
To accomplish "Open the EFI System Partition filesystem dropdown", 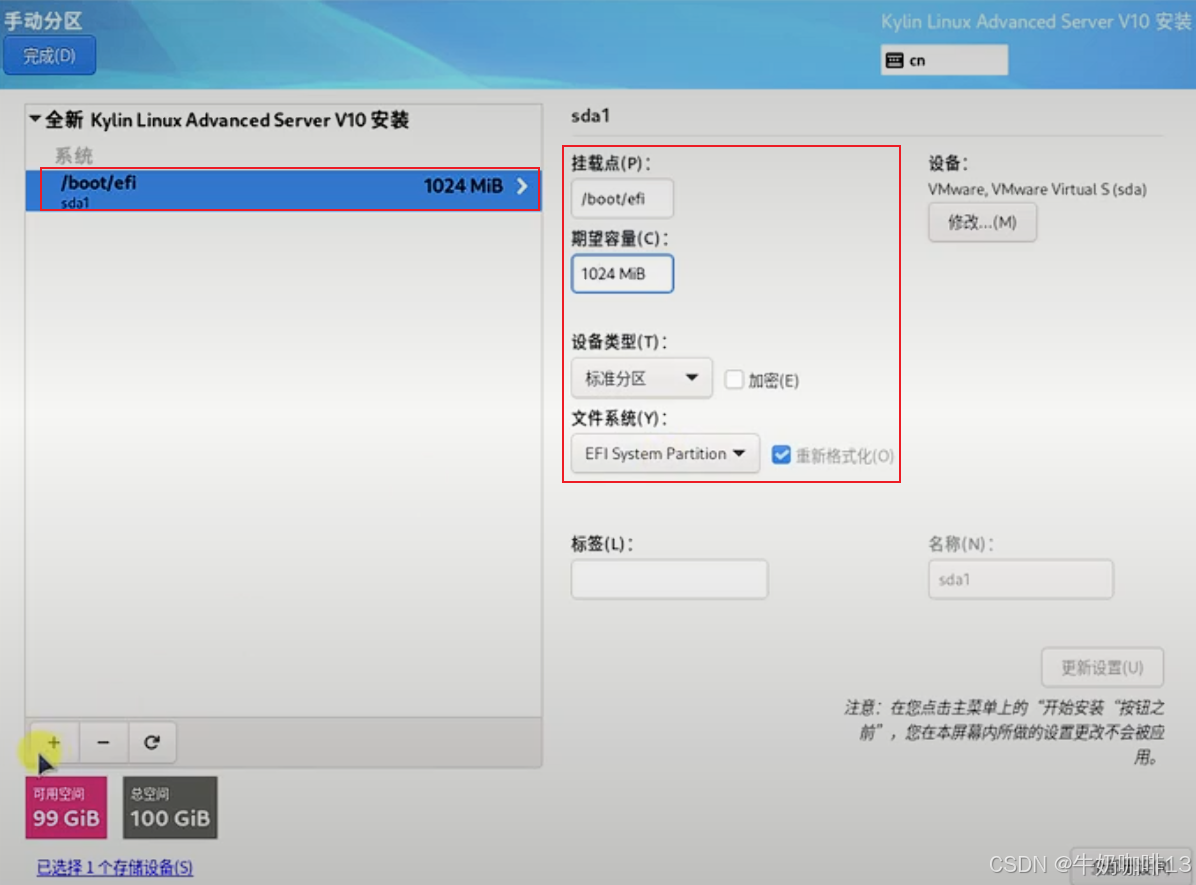I will coord(665,453).
